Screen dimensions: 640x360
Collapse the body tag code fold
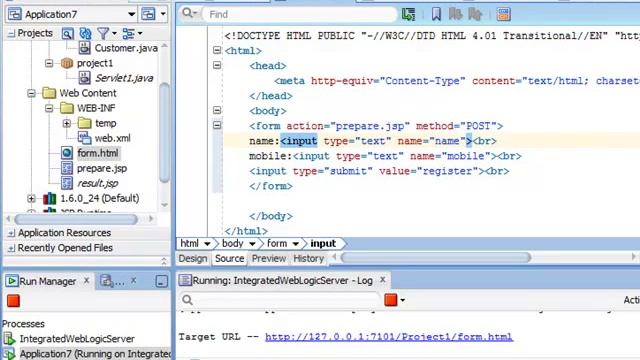pos(217,110)
